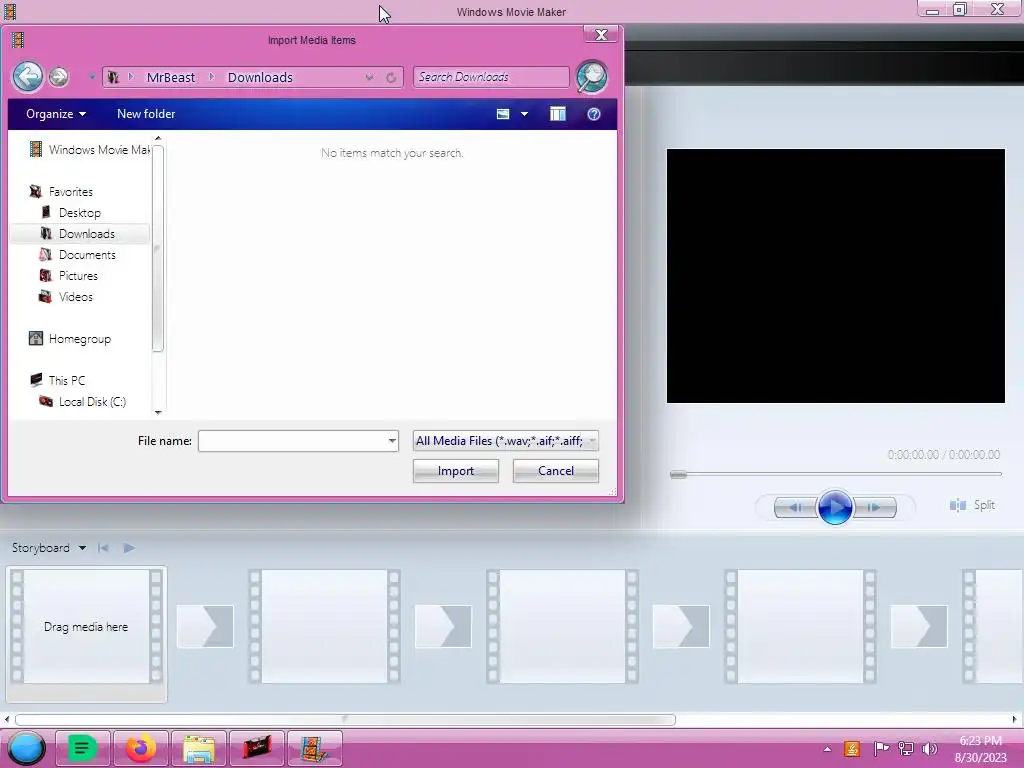Select This PC in the navigation pane
Screen dimensions: 1024x768
pos(57,380)
